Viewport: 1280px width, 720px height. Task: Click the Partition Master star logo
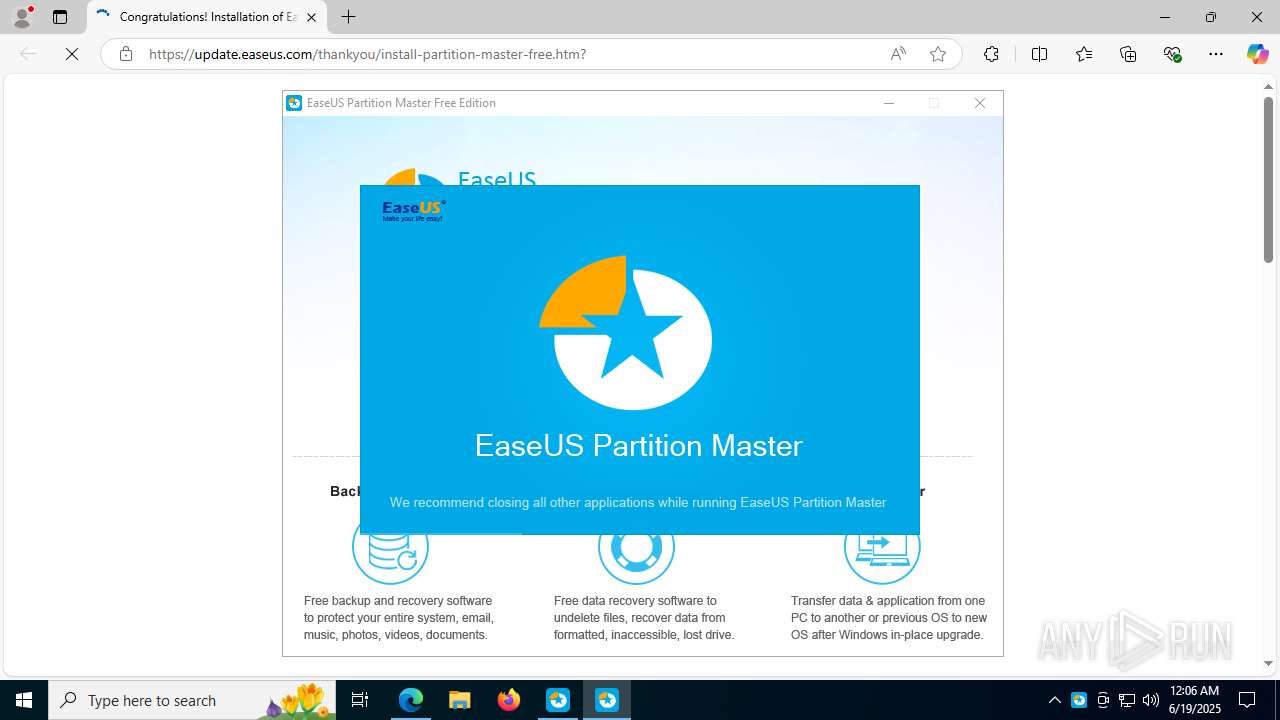click(626, 333)
